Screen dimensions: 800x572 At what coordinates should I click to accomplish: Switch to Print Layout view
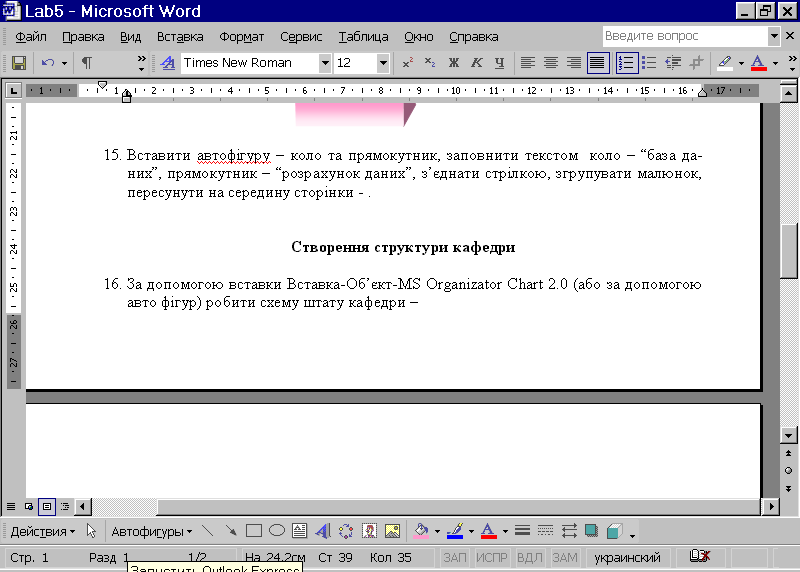(x=47, y=507)
